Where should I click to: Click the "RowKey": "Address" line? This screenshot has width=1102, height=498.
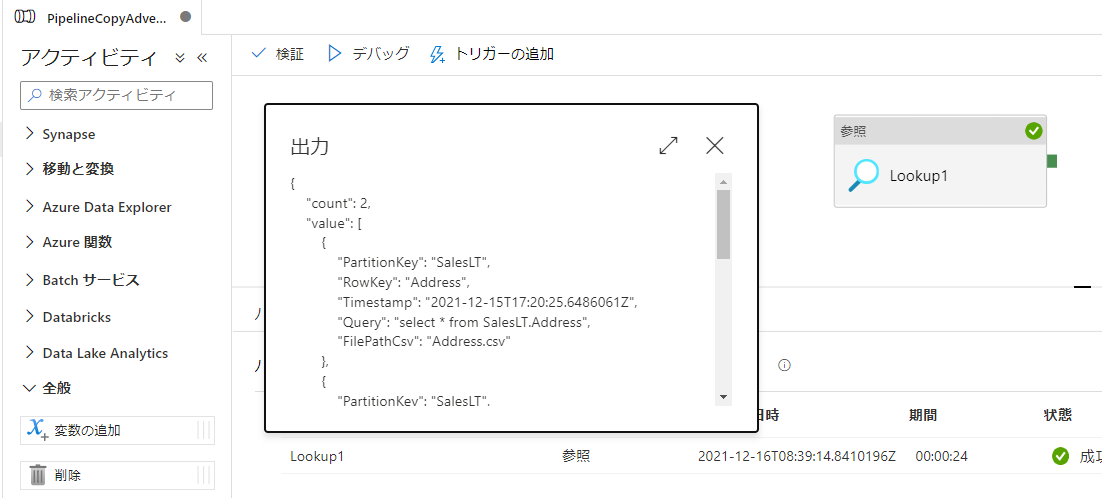tap(403, 282)
